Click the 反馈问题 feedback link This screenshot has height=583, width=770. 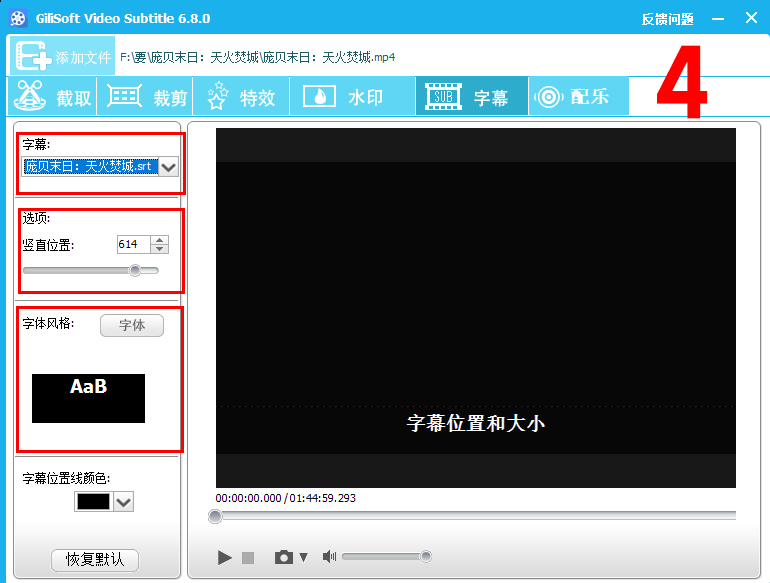[x=667, y=19]
